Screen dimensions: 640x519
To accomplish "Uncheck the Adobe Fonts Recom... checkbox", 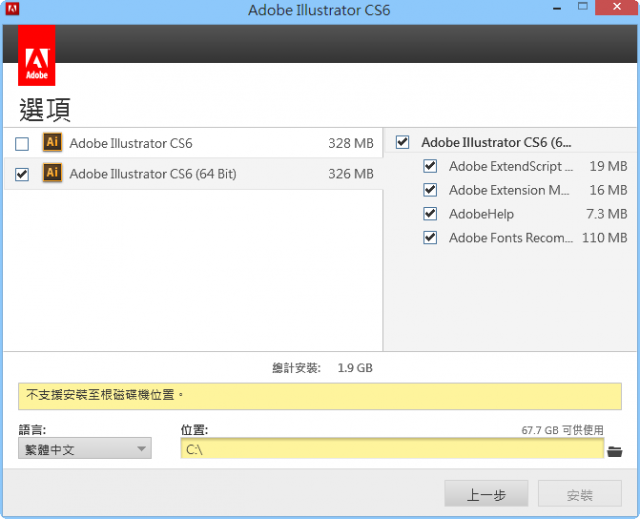I will coord(430,237).
